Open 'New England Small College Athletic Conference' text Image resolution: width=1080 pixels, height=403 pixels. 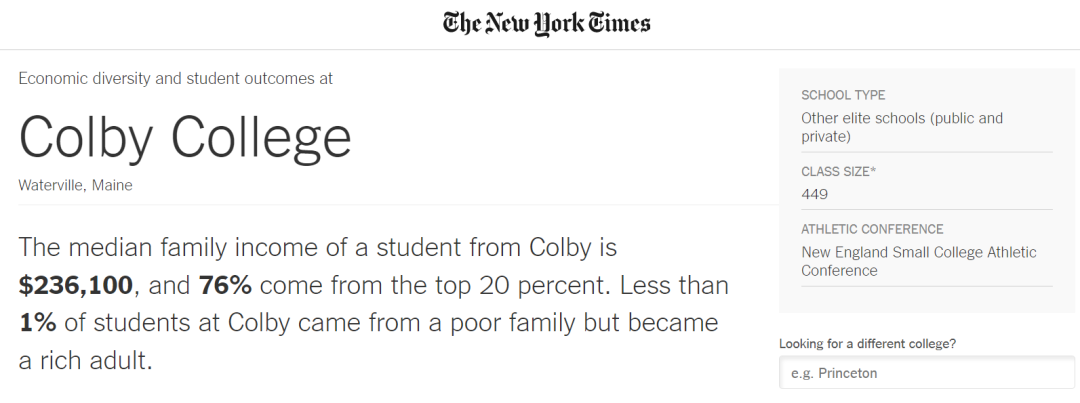pos(918,261)
